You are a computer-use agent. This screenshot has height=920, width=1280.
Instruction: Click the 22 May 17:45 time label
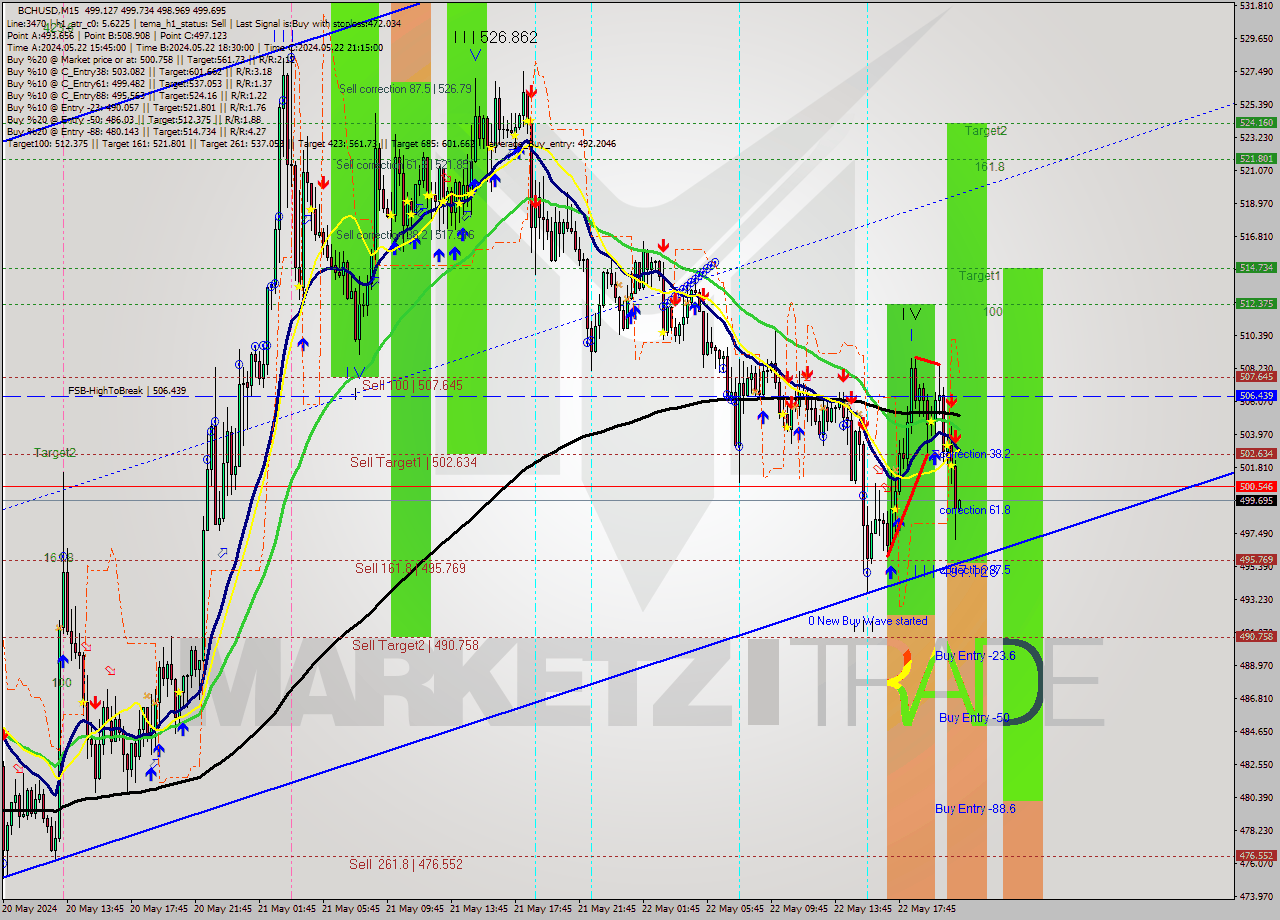[928, 910]
